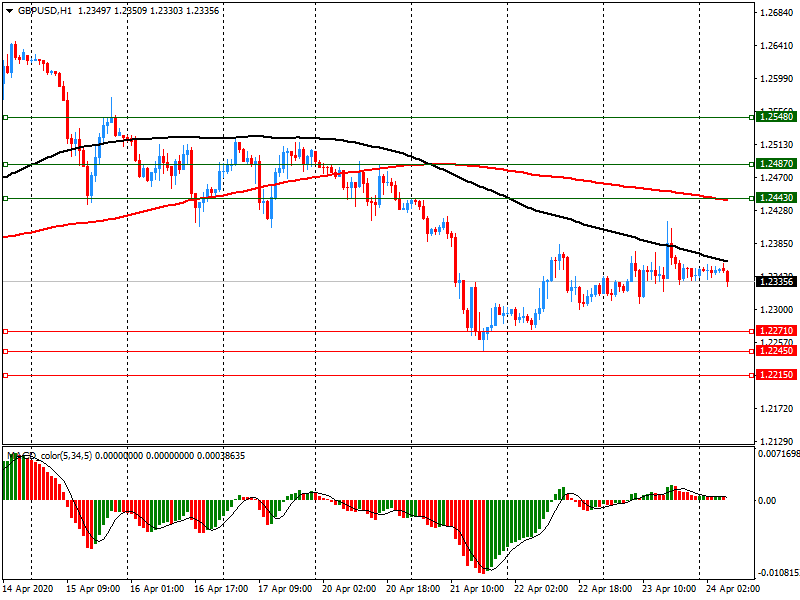Click the 21 Apr 10:00 time label
The width and height of the screenshot is (800, 600).
coord(478,589)
